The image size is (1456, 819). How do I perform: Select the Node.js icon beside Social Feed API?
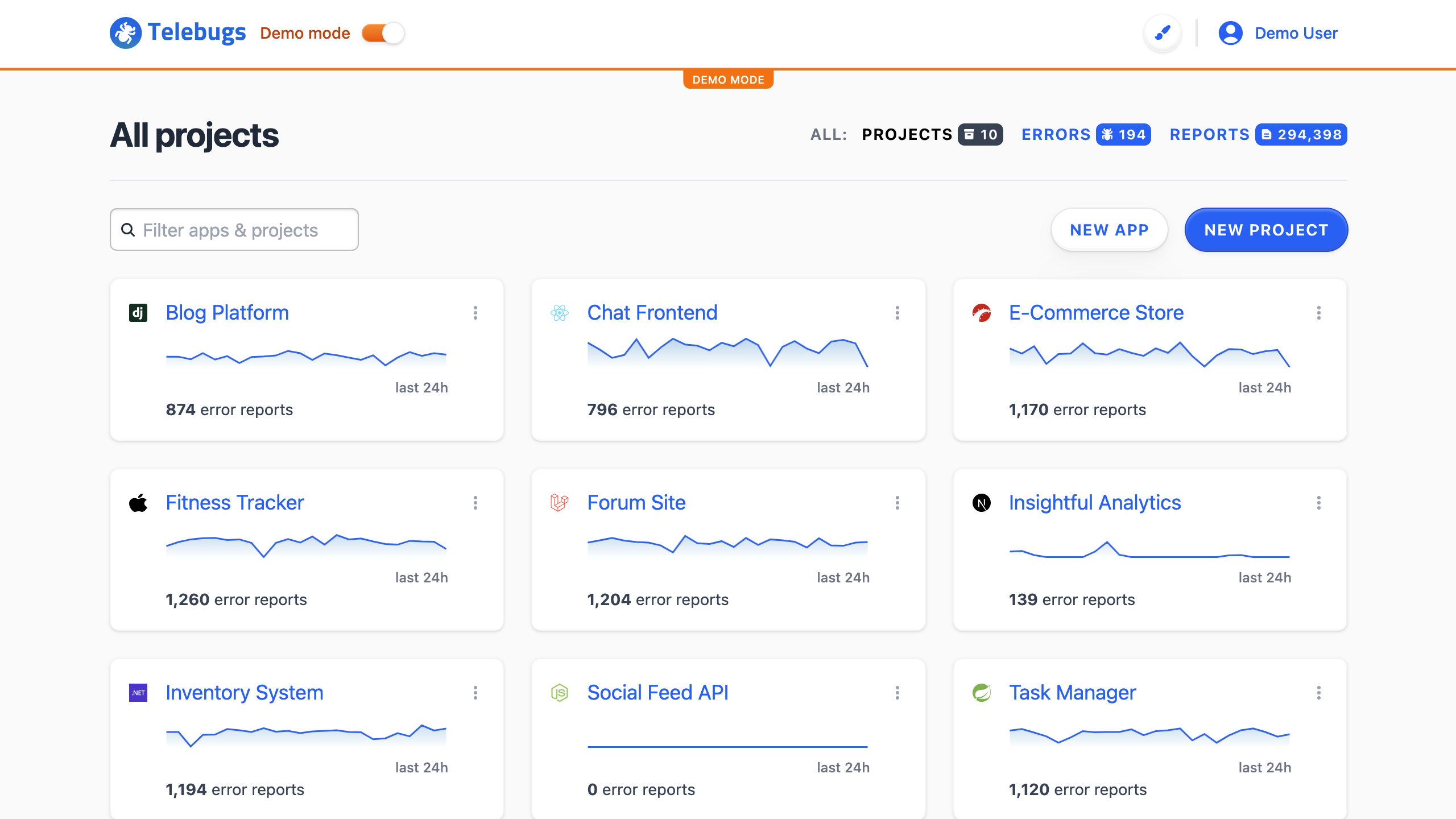tap(560, 692)
